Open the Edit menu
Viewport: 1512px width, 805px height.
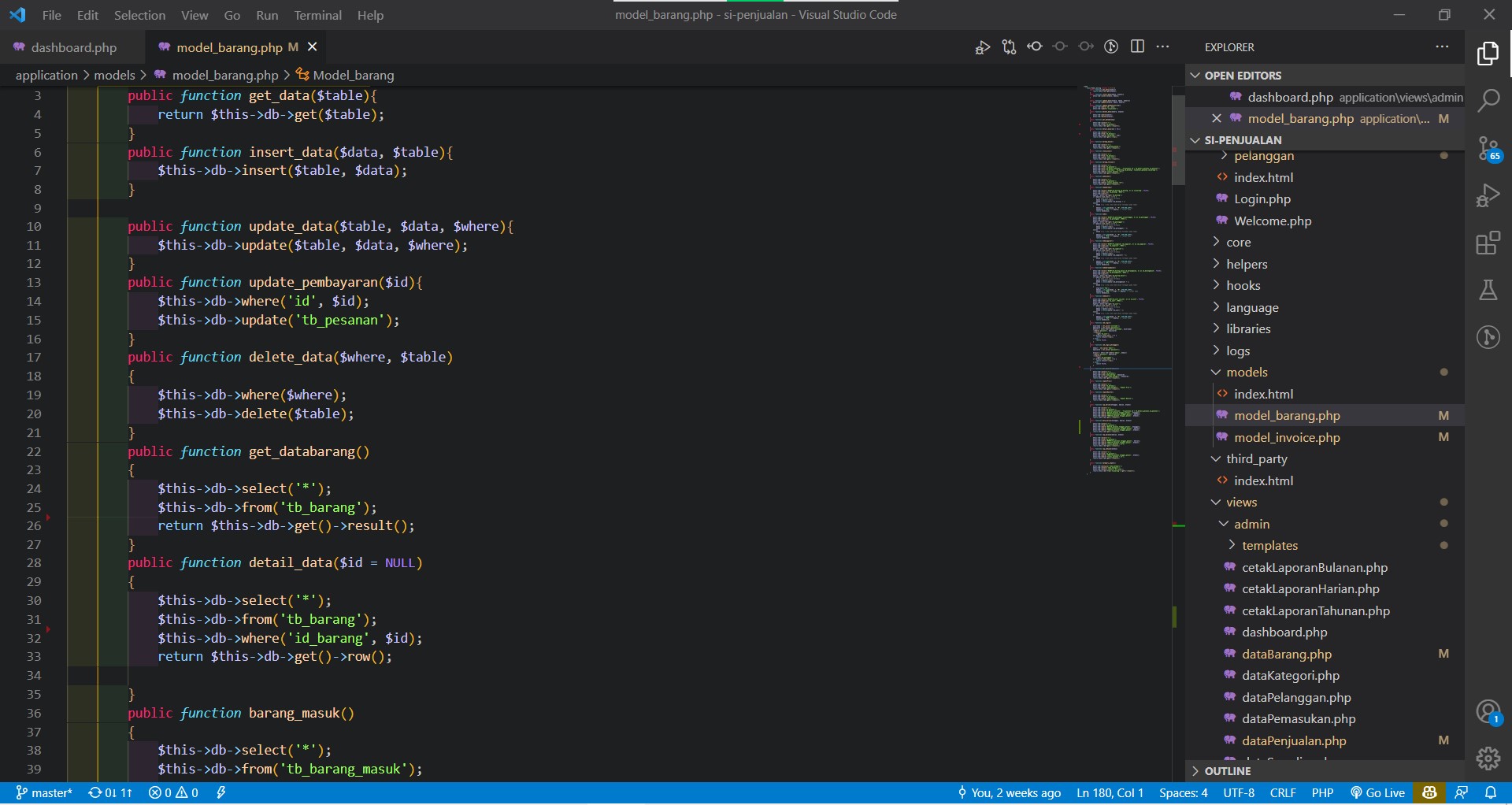pos(87,15)
